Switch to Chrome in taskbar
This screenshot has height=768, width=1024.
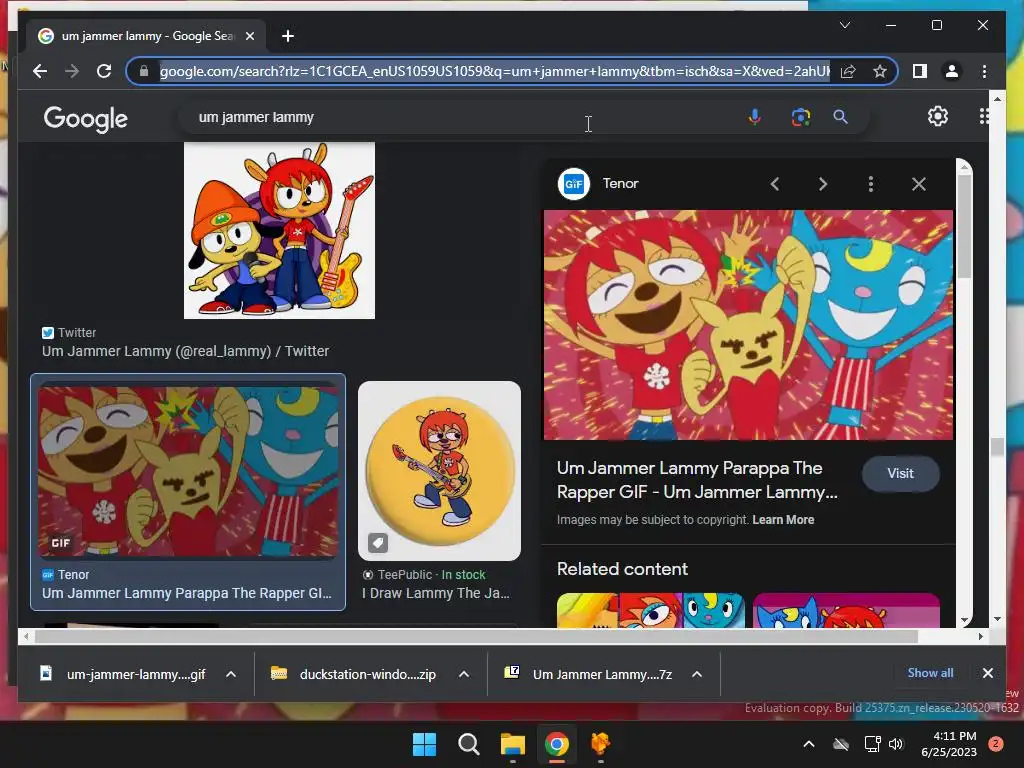(x=556, y=744)
